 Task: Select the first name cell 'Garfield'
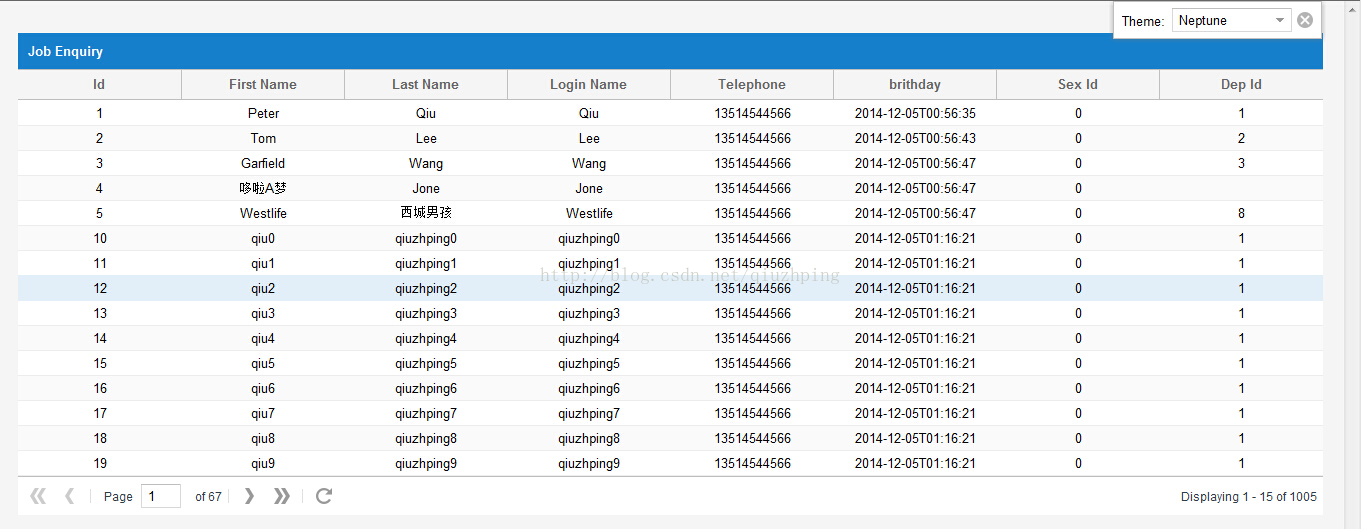pos(263,163)
